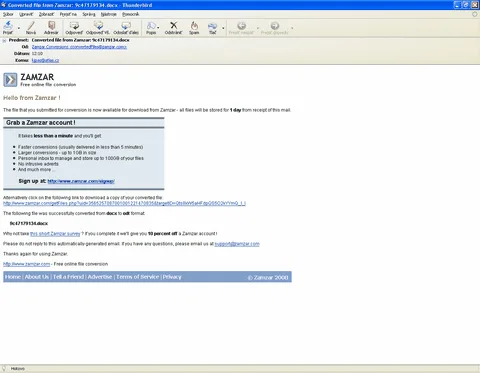Open the back button's history dropdown arrow
The image size is (480, 373).
(x=258, y=28)
